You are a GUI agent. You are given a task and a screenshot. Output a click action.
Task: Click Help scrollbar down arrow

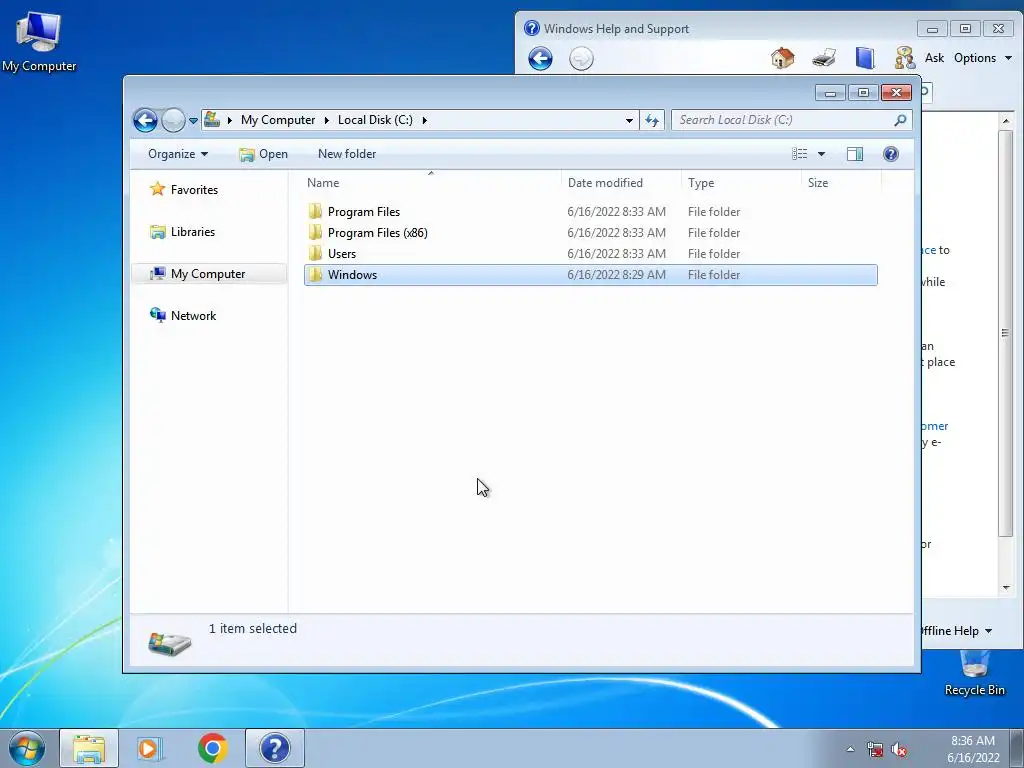(1006, 587)
